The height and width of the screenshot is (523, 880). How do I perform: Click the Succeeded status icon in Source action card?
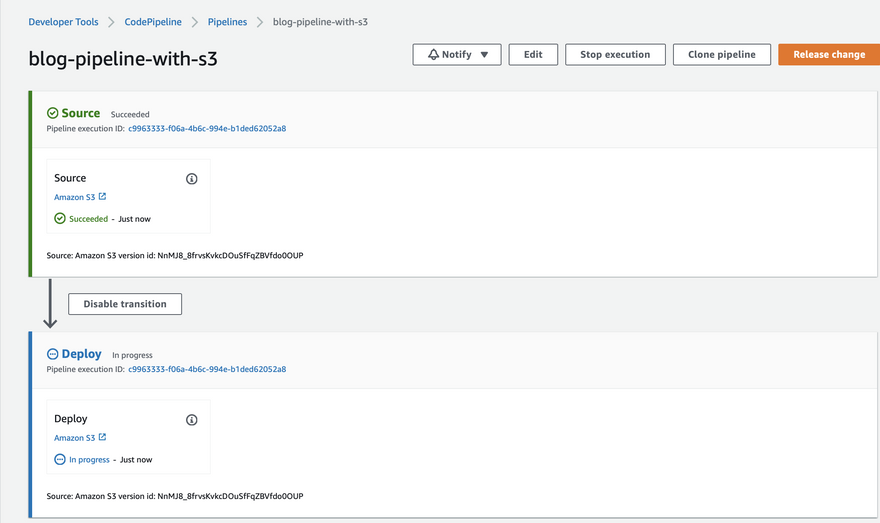pyautogui.click(x=60, y=218)
